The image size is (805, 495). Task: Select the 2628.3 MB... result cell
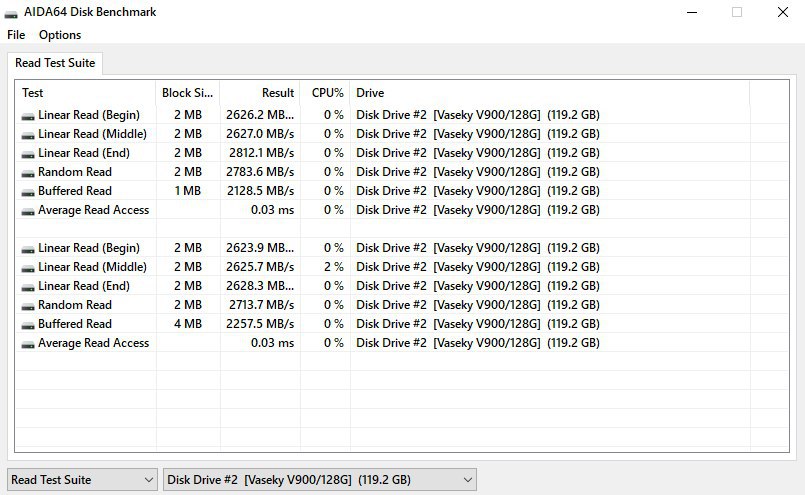(x=260, y=285)
